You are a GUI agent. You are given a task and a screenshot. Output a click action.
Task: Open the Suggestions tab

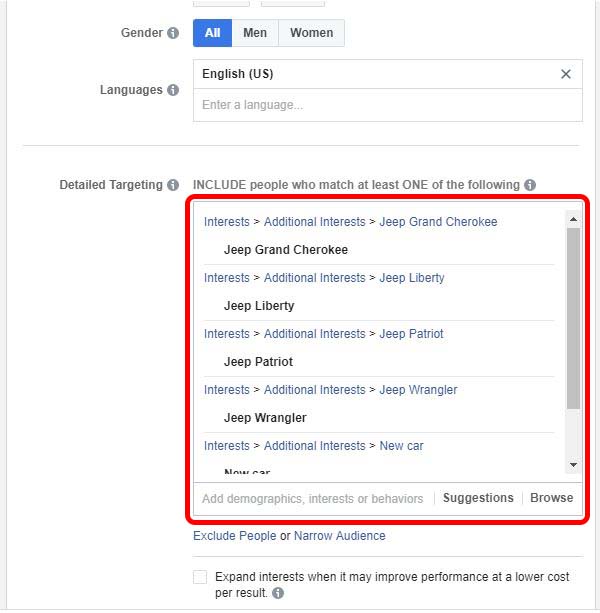click(x=478, y=498)
